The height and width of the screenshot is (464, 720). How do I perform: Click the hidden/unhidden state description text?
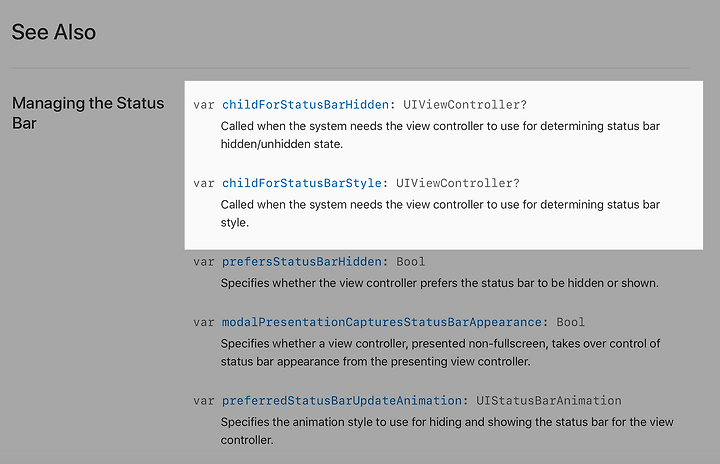coord(440,135)
